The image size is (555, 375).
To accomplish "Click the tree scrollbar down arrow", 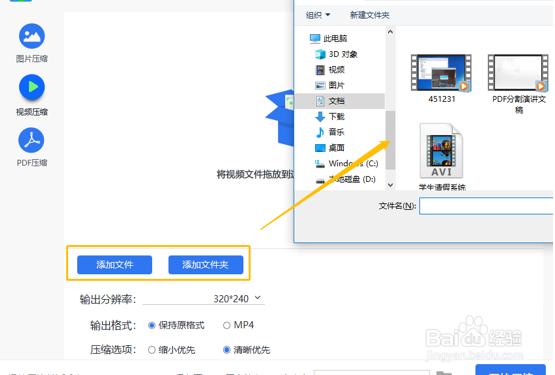I will 390,185.
